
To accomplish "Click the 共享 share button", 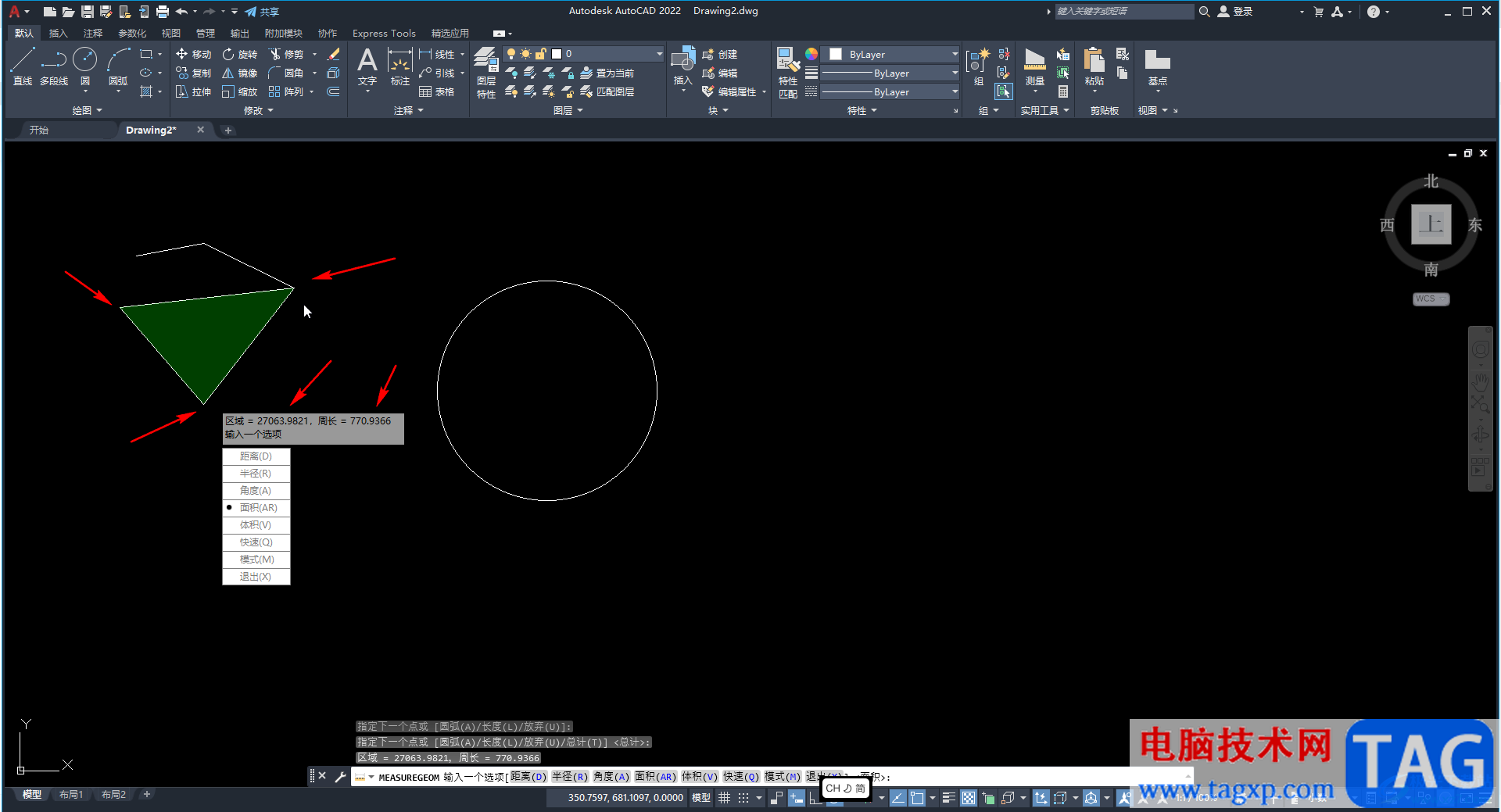I will pyautogui.click(x=262, y=12).
